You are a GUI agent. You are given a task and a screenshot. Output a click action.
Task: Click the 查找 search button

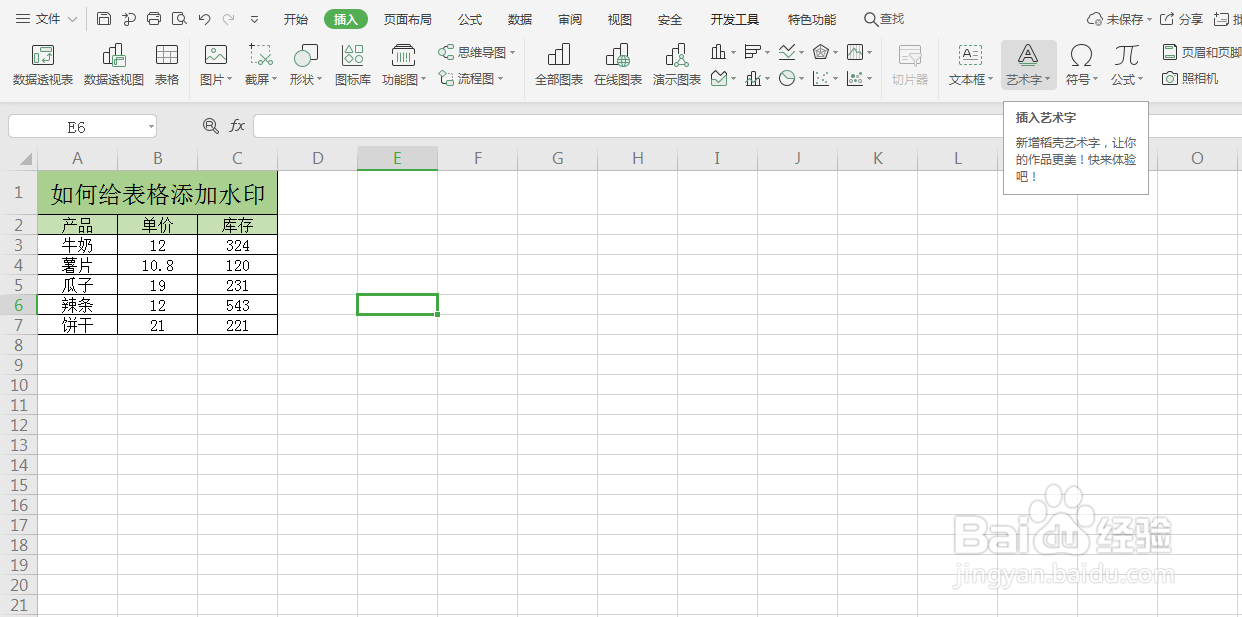tap(884, 19)
